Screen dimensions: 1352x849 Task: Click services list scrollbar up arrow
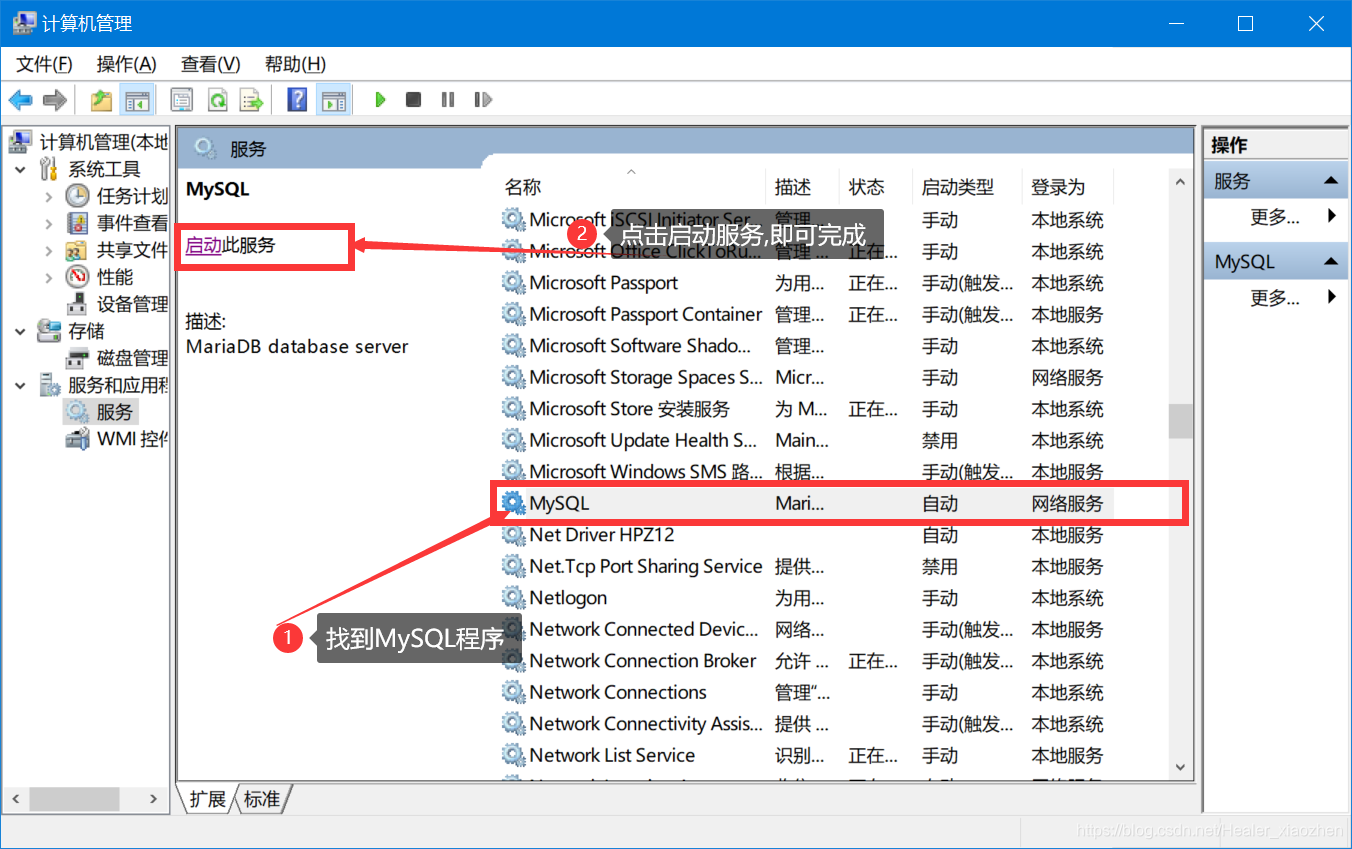pos(1180,183)
